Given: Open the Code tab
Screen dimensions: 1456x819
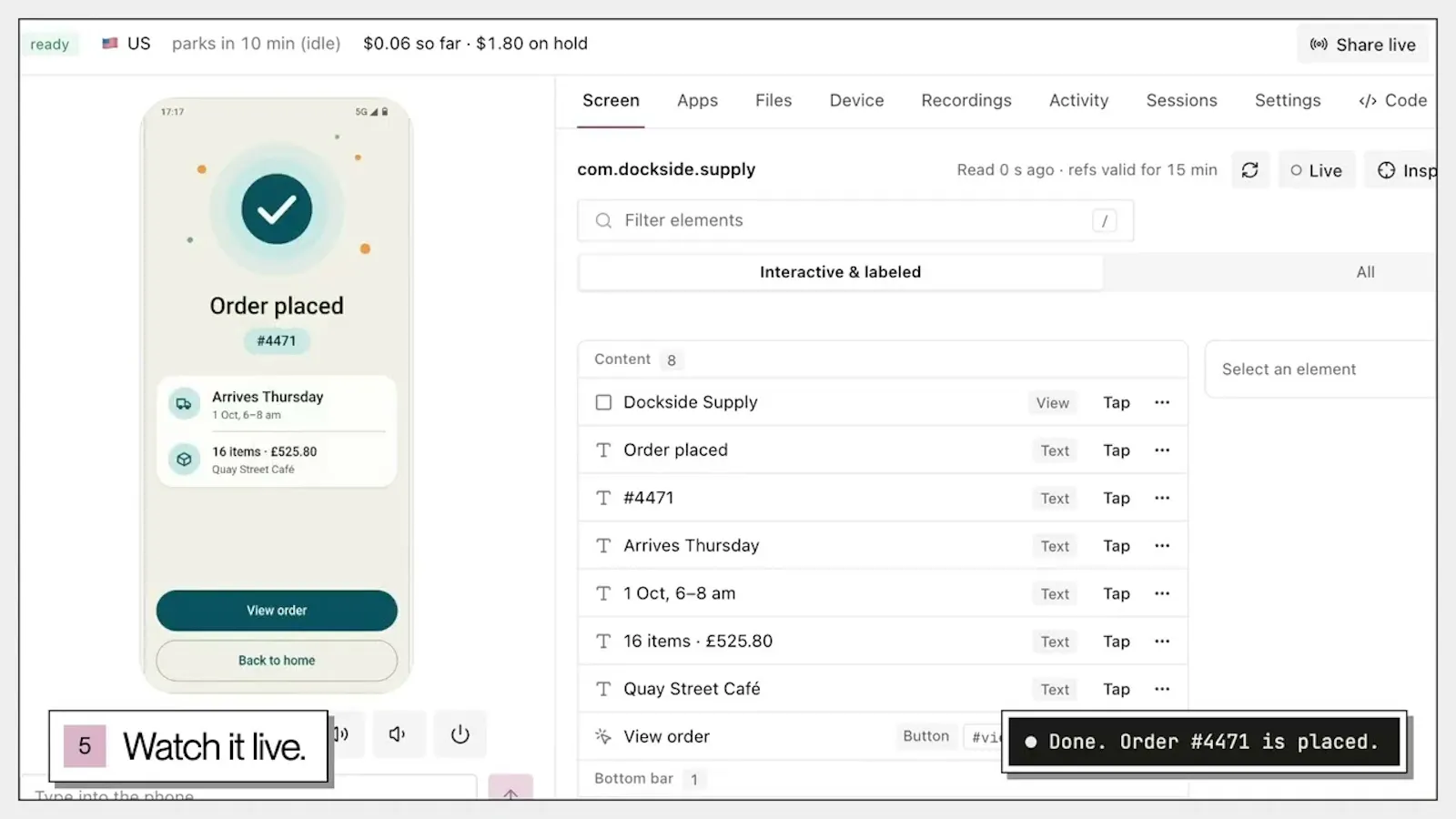Looking at the screenshot, I should coord(1393,101).
